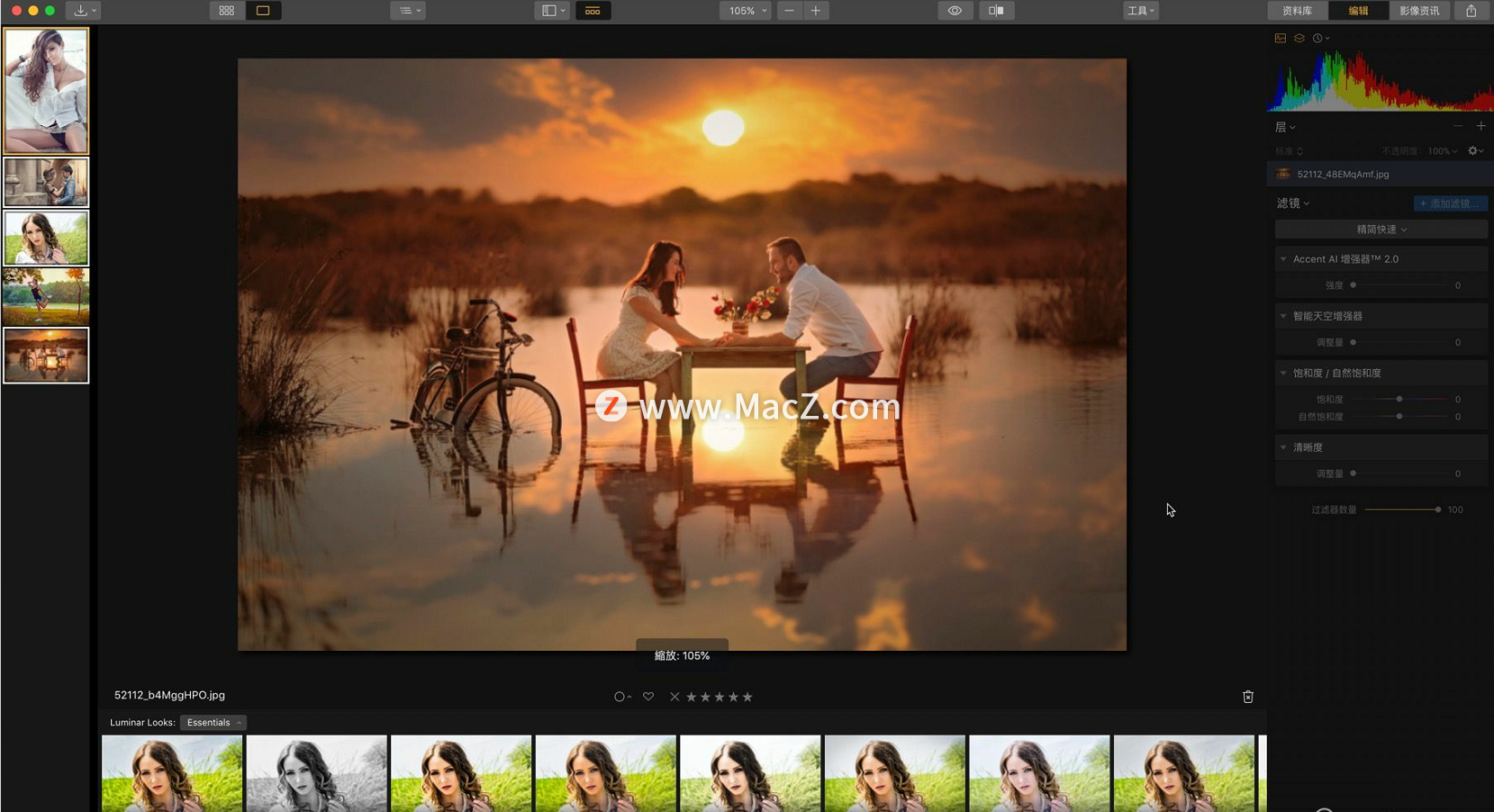Viewport: 1494px width, 812px height.
Task: Collapse the 清晰度 clarity filter
Action: point(1283,447)
